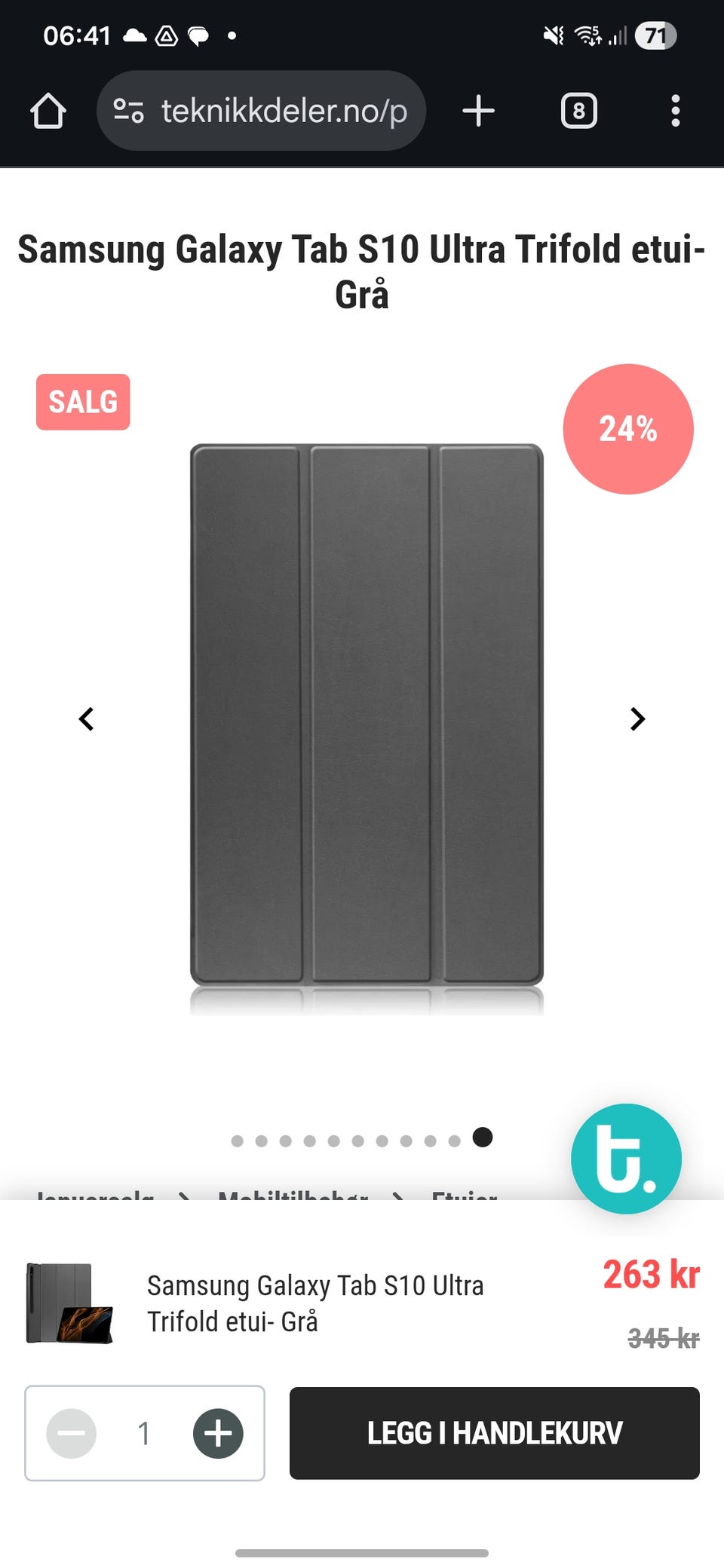
Task: Show the previous product image
Action: (x=87, y=719)
